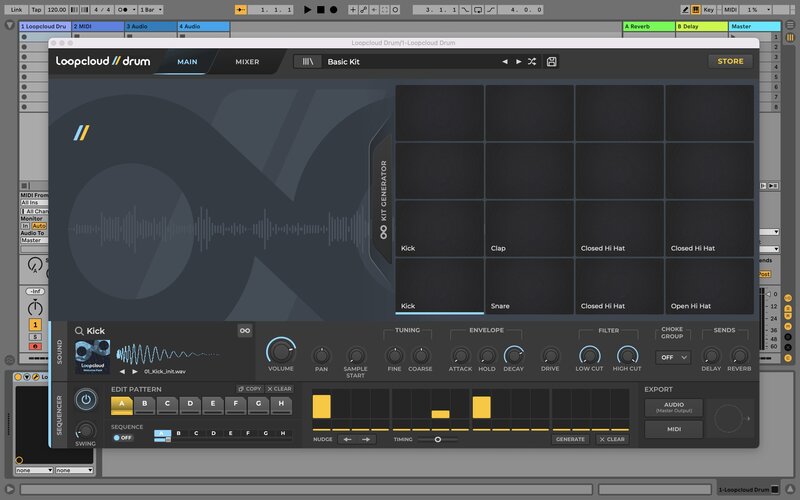Select edit pattern D
800x500 pixels.
190,405
